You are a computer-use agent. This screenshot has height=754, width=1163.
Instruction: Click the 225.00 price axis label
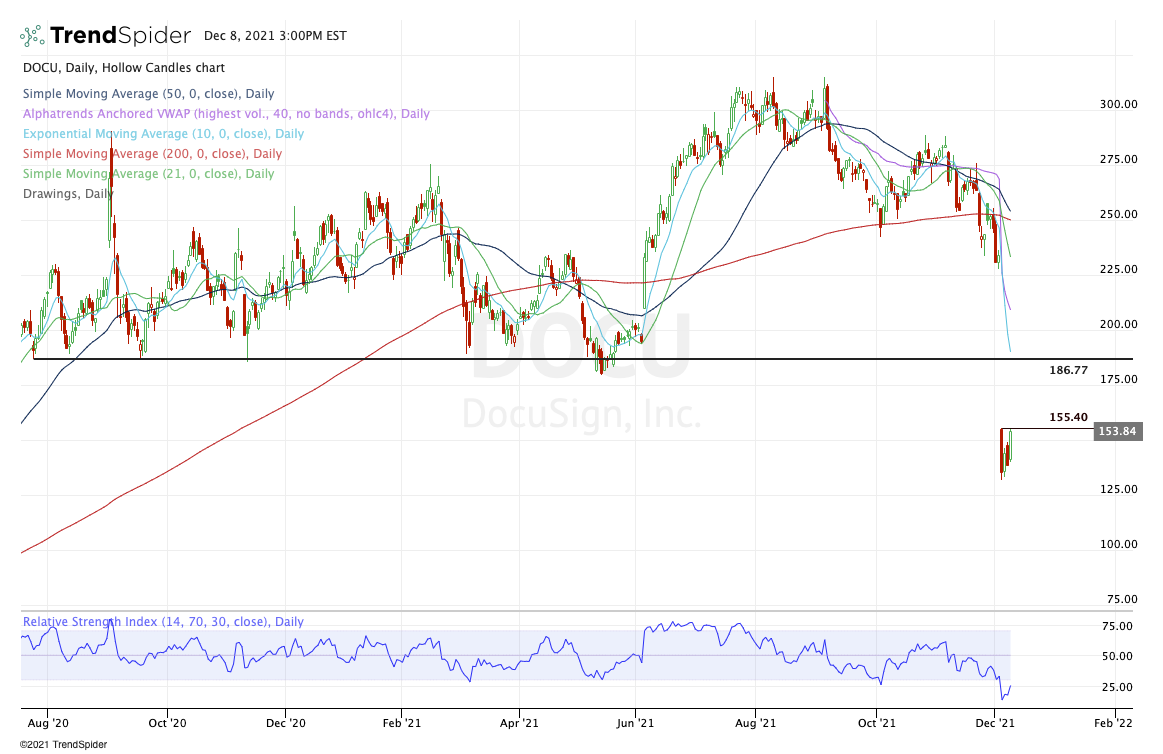pos(1118,269)
